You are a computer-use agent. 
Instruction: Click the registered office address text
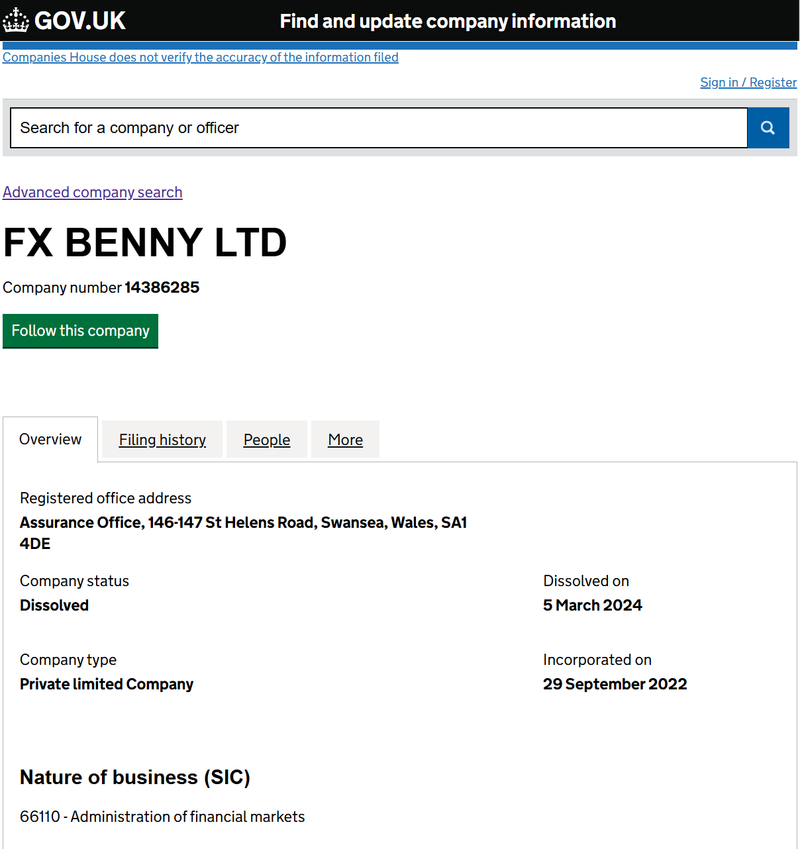(x=244, y=533)
